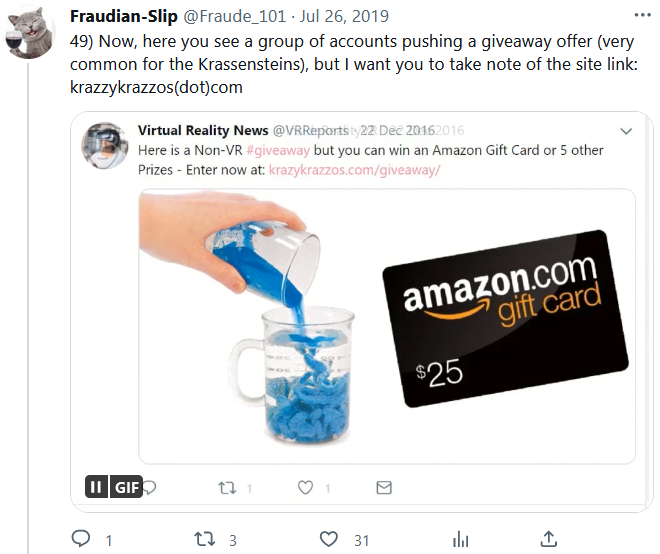
Task: View tweet analytics bar chart icon
Action: [x=460, y=539]
